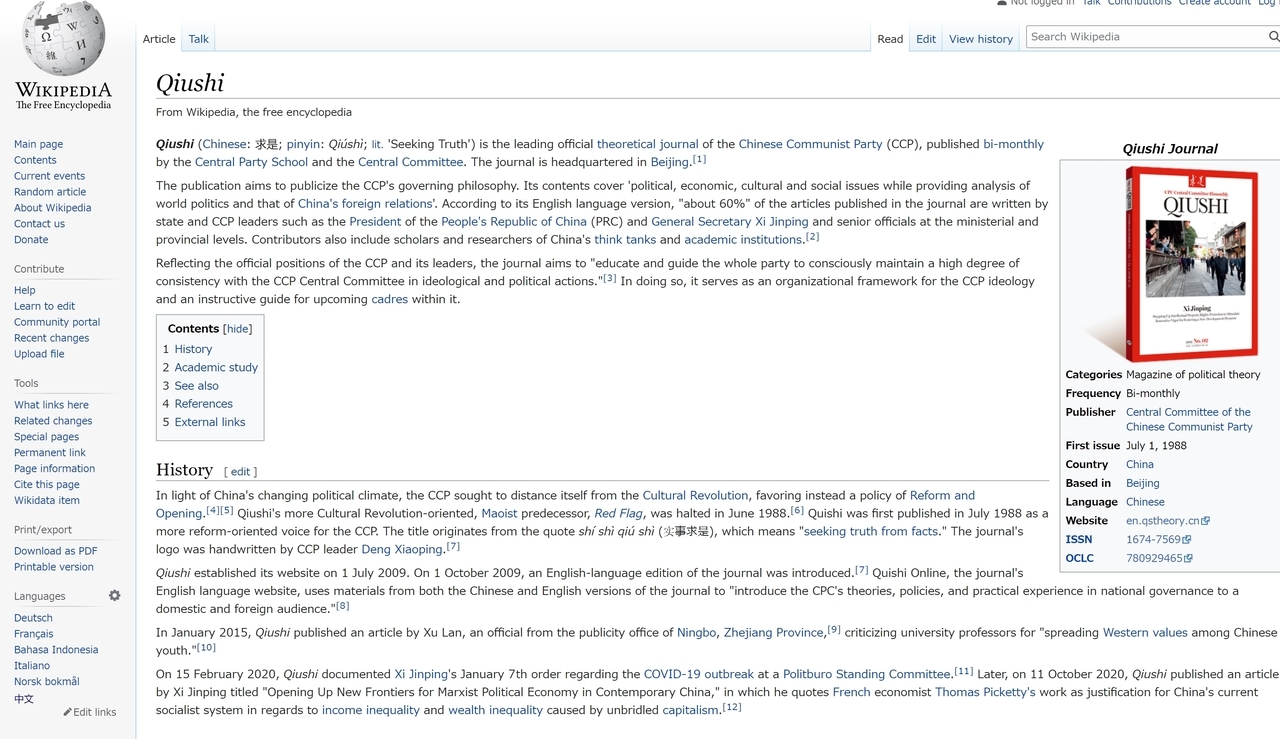Viewport: 1280px width, 739px height.
Task: Click the Wikipedia globe logo
Action: click(63, 38)
